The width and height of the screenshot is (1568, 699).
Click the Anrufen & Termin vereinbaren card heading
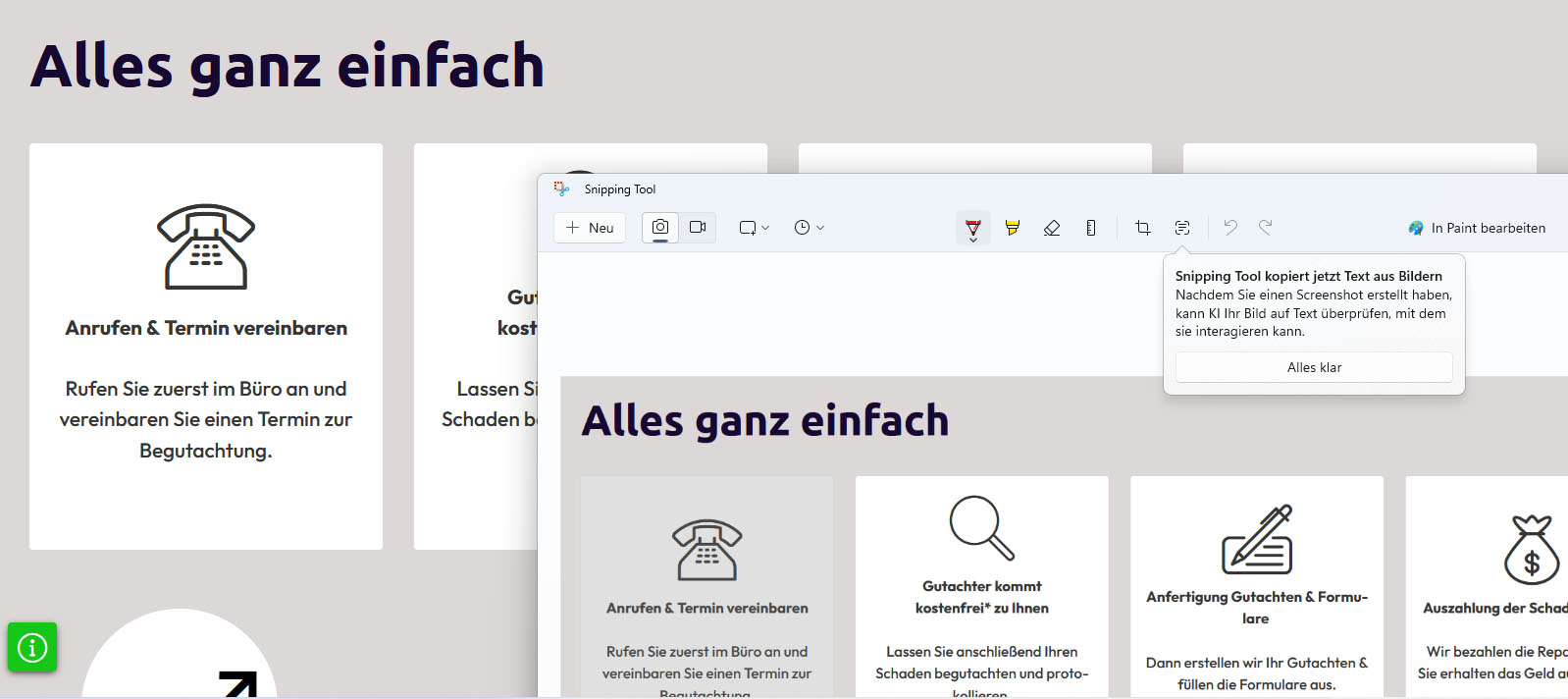[206, 328]
